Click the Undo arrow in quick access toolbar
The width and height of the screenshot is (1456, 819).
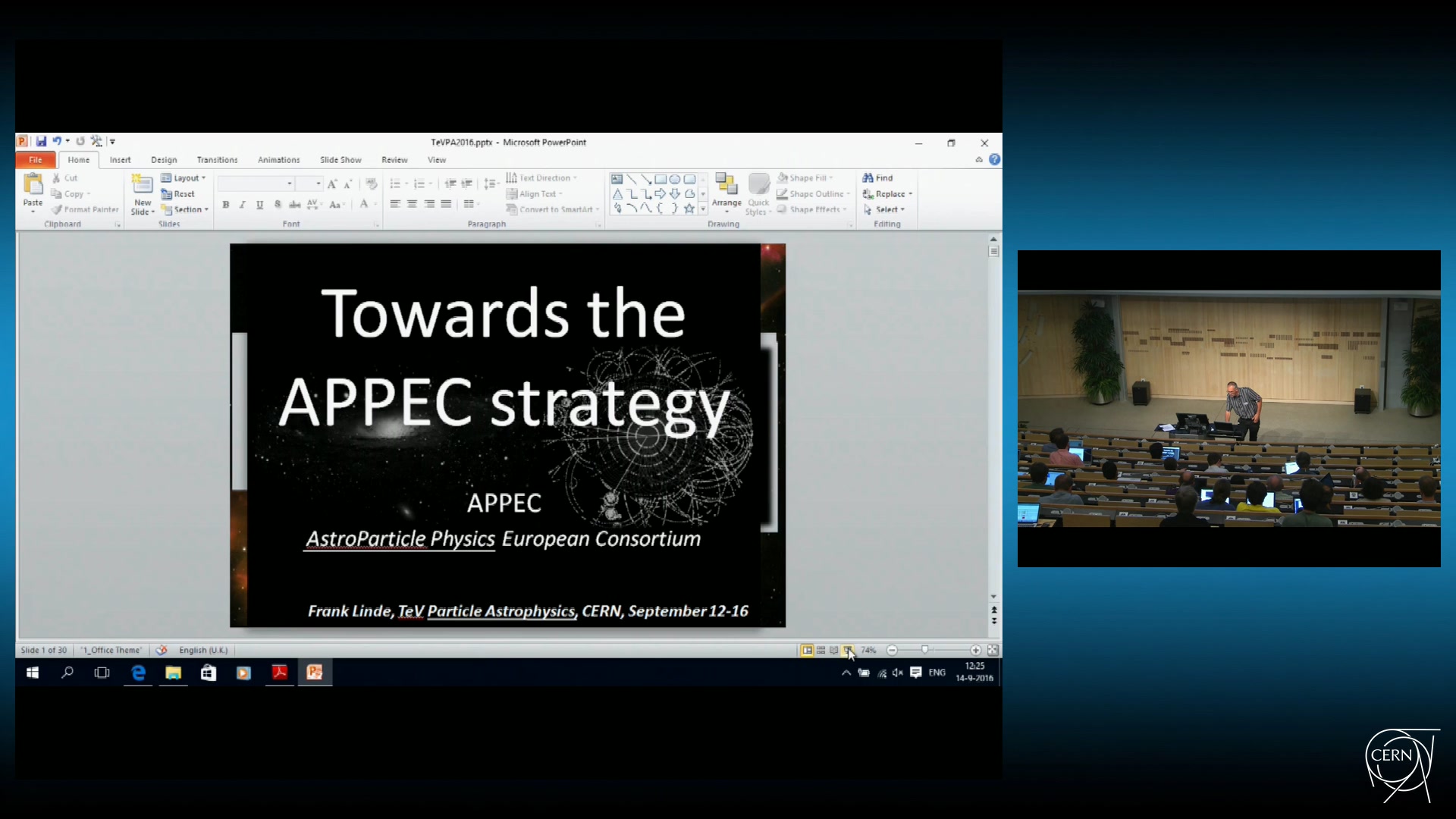(x=56, y=141)
